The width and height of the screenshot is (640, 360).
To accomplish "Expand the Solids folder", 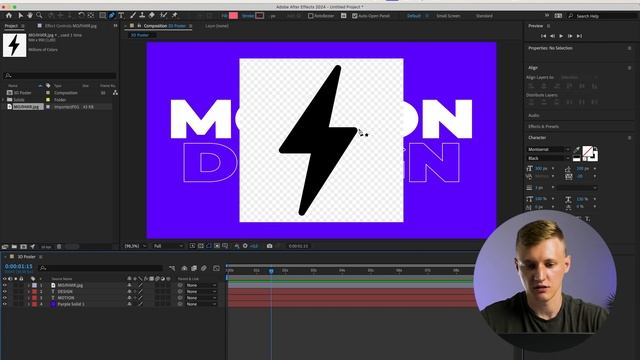I will [x=4, y=100].
